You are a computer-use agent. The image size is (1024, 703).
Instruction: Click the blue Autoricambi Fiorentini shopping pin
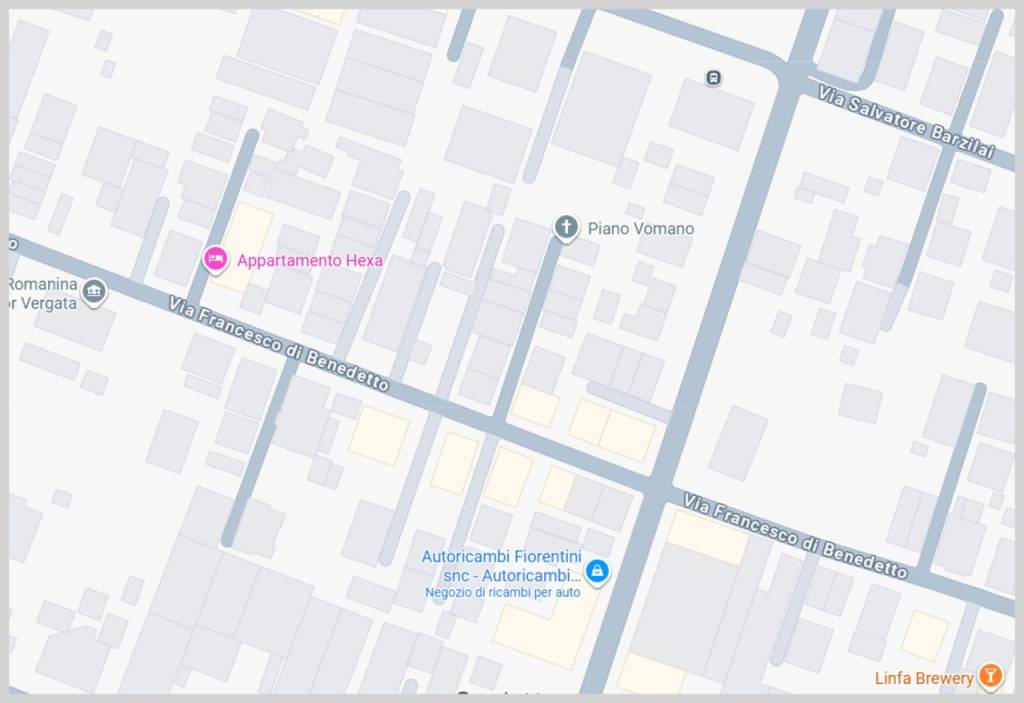click(x=597, y=571)
